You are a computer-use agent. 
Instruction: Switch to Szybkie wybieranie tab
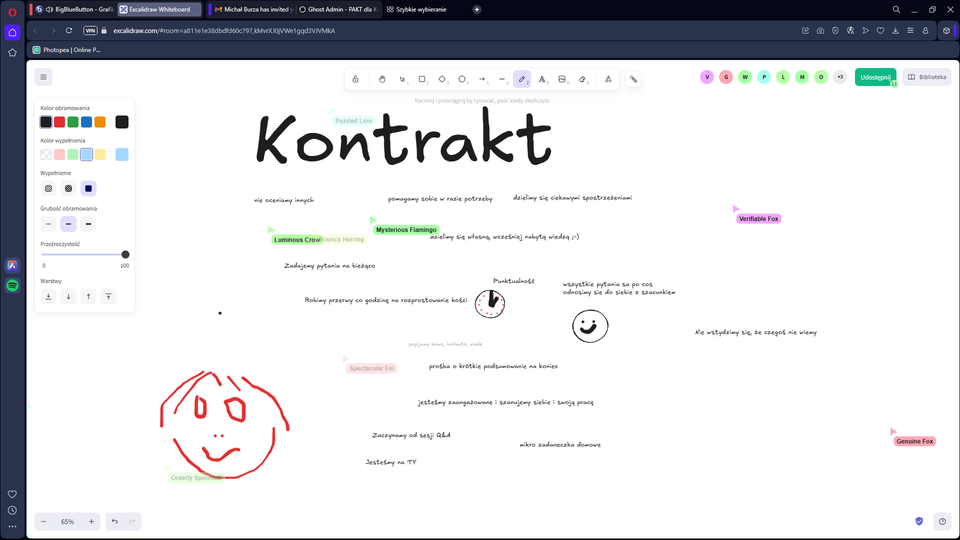(x=422, y=9)
